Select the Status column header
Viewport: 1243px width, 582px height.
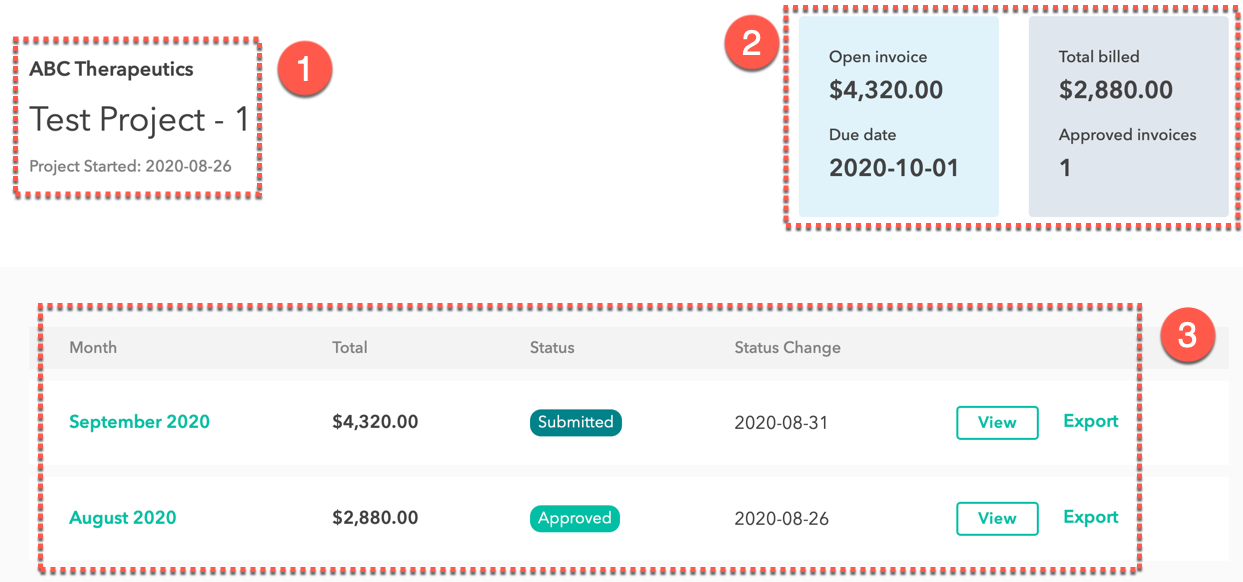pos(552,348)
